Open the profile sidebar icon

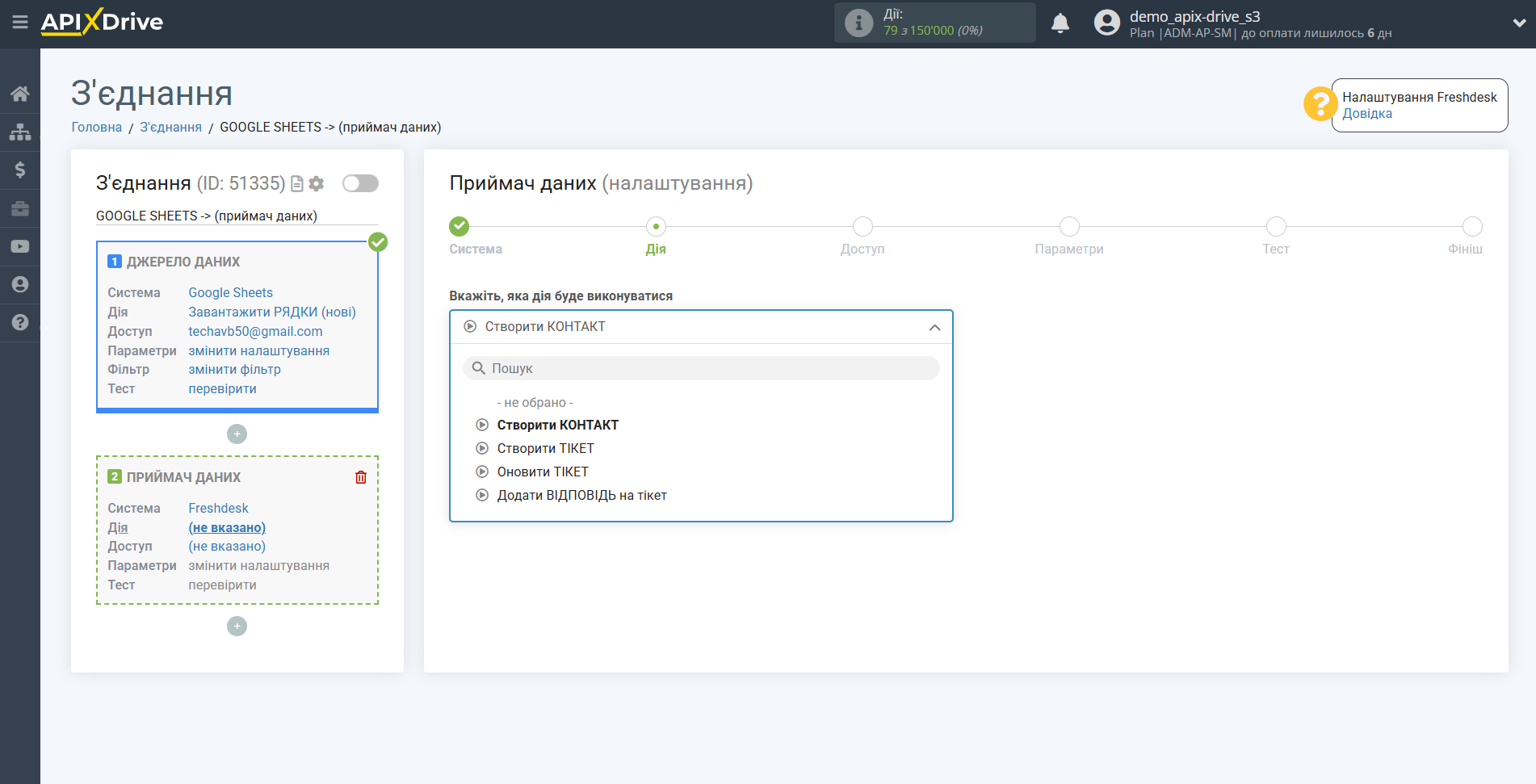click(20, 284)
